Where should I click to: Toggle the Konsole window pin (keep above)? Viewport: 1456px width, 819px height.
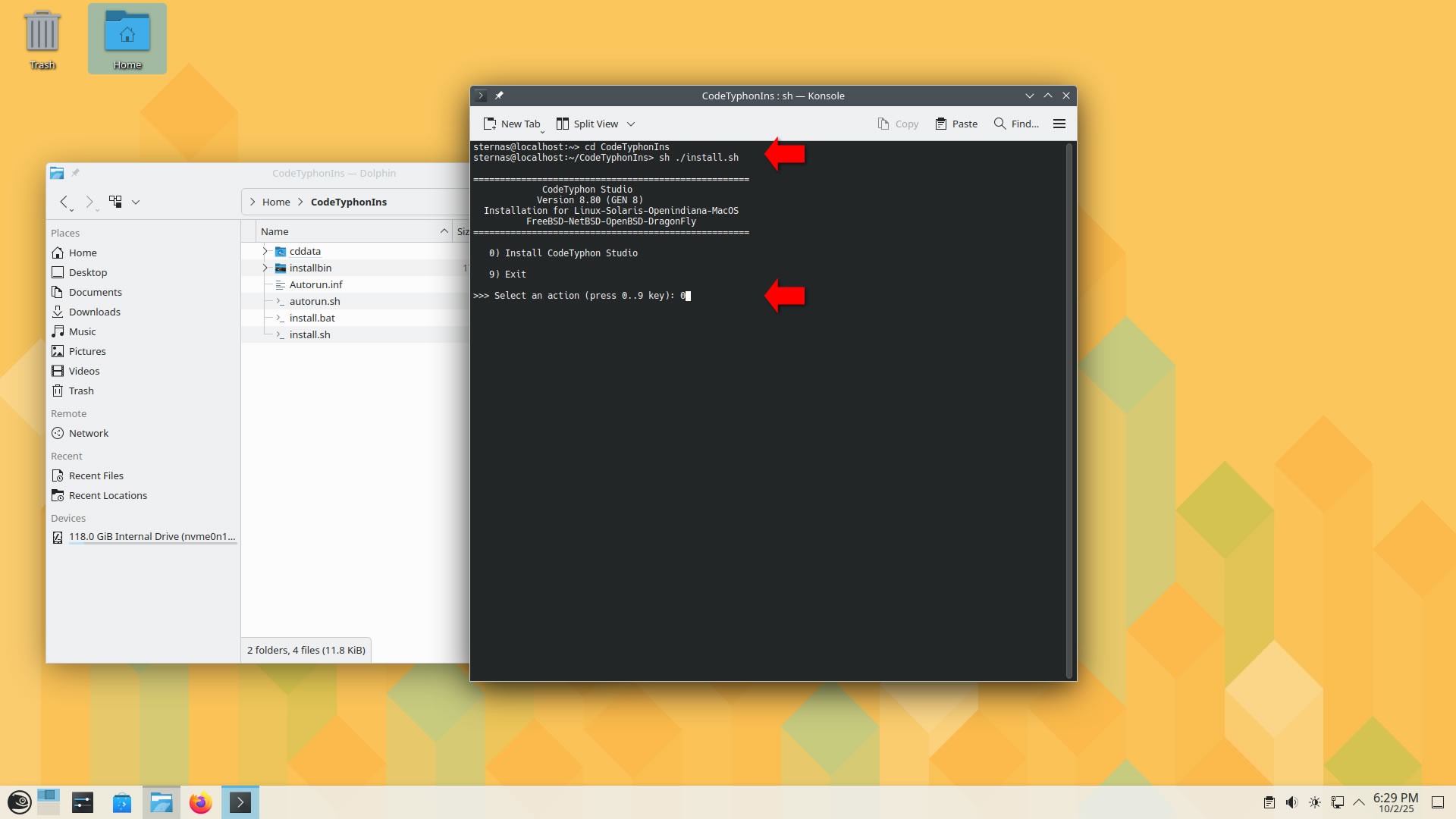[499, 96]
